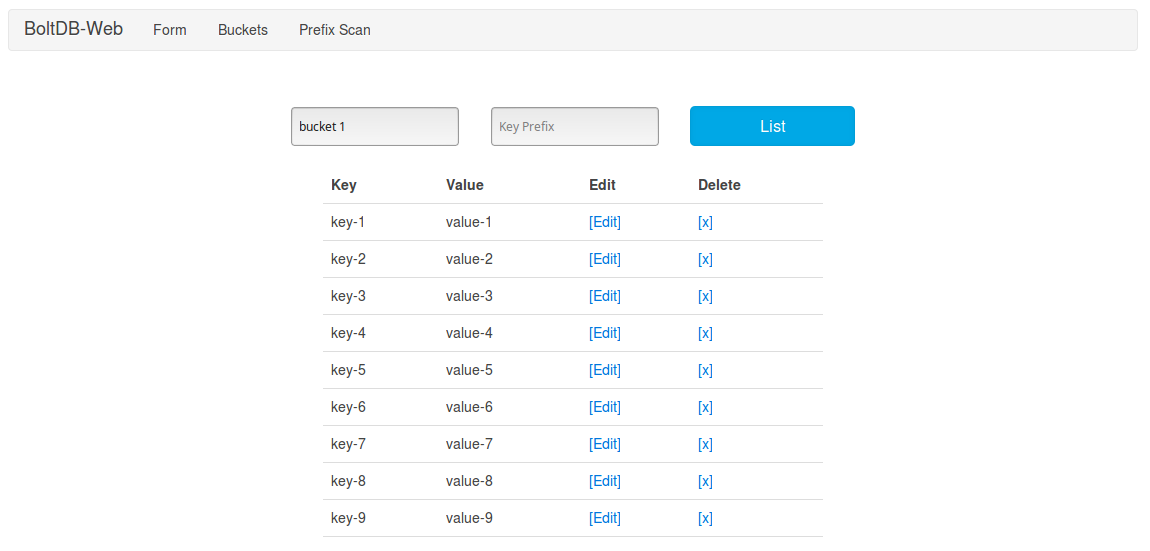Click the Key Prefix input box
The width and height of the screenshot is (1150, 551).
(575, 127)
